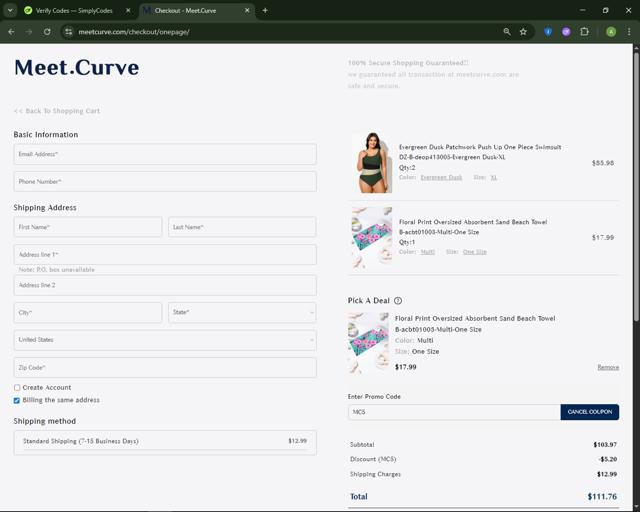This screenshot has width=640, height=512.
Task: Select Standard Shipping (7-15 Business Days)
Action: [165, 443]
